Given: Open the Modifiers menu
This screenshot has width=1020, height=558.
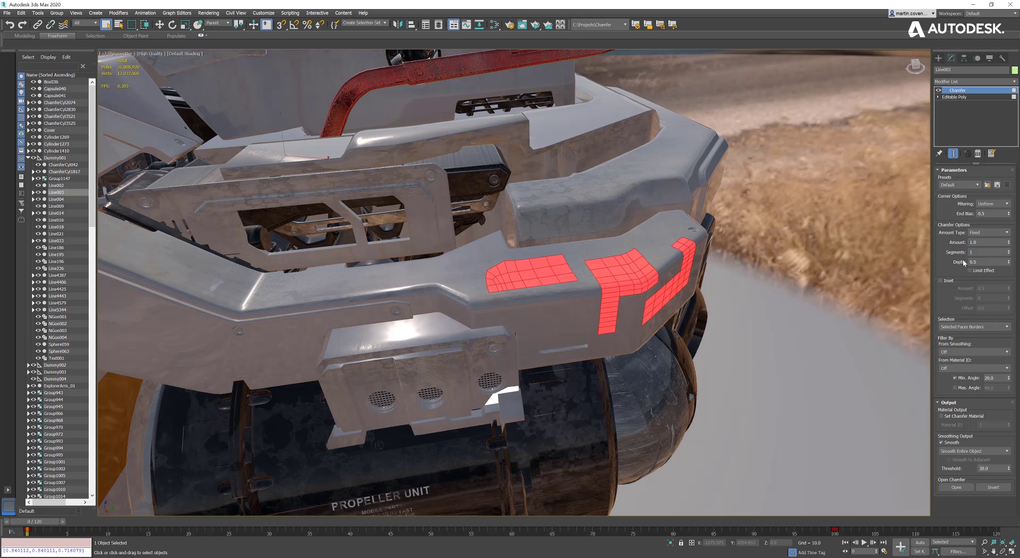Looking at the screenshot, I should pyautogui.click(x=118, y=13).
